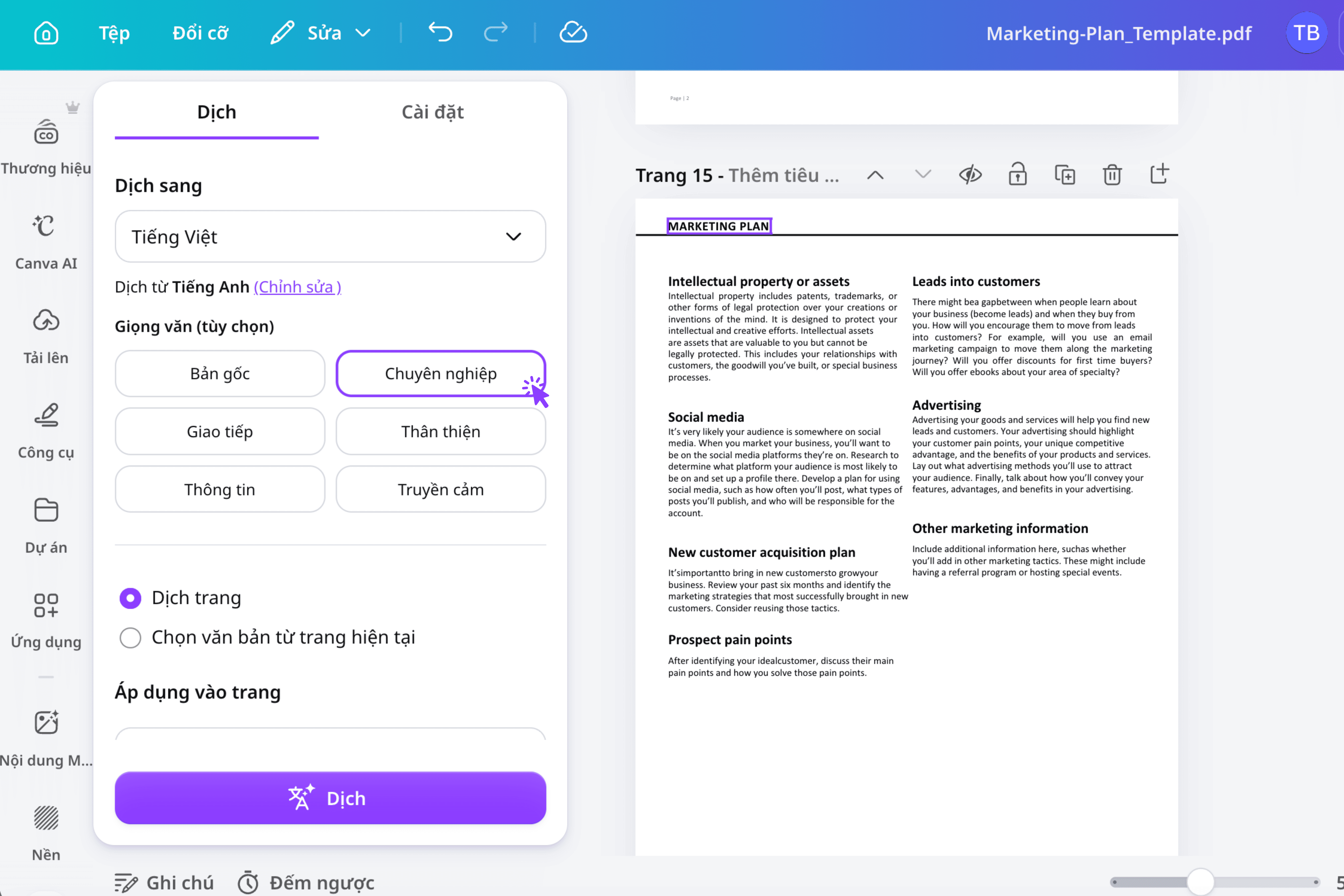Click the New customer acquisition plan heading

[x=761, y=553]
